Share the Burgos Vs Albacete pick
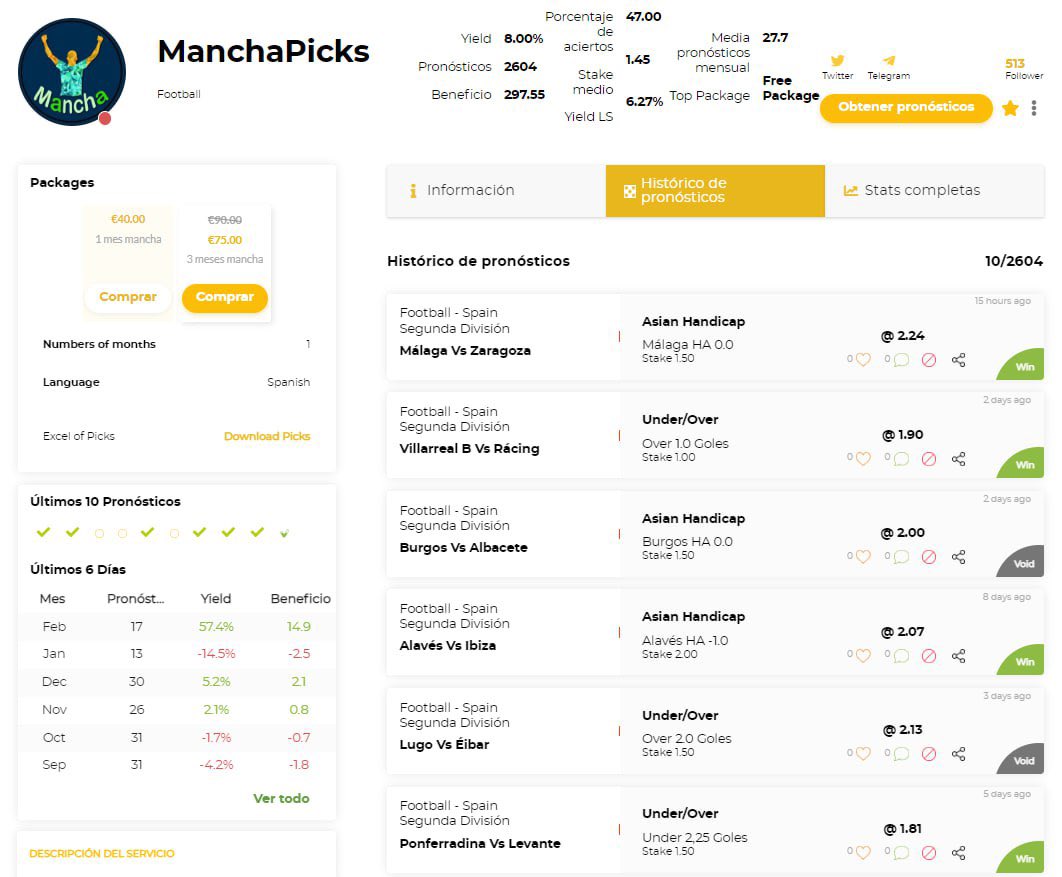 point(958,557)
